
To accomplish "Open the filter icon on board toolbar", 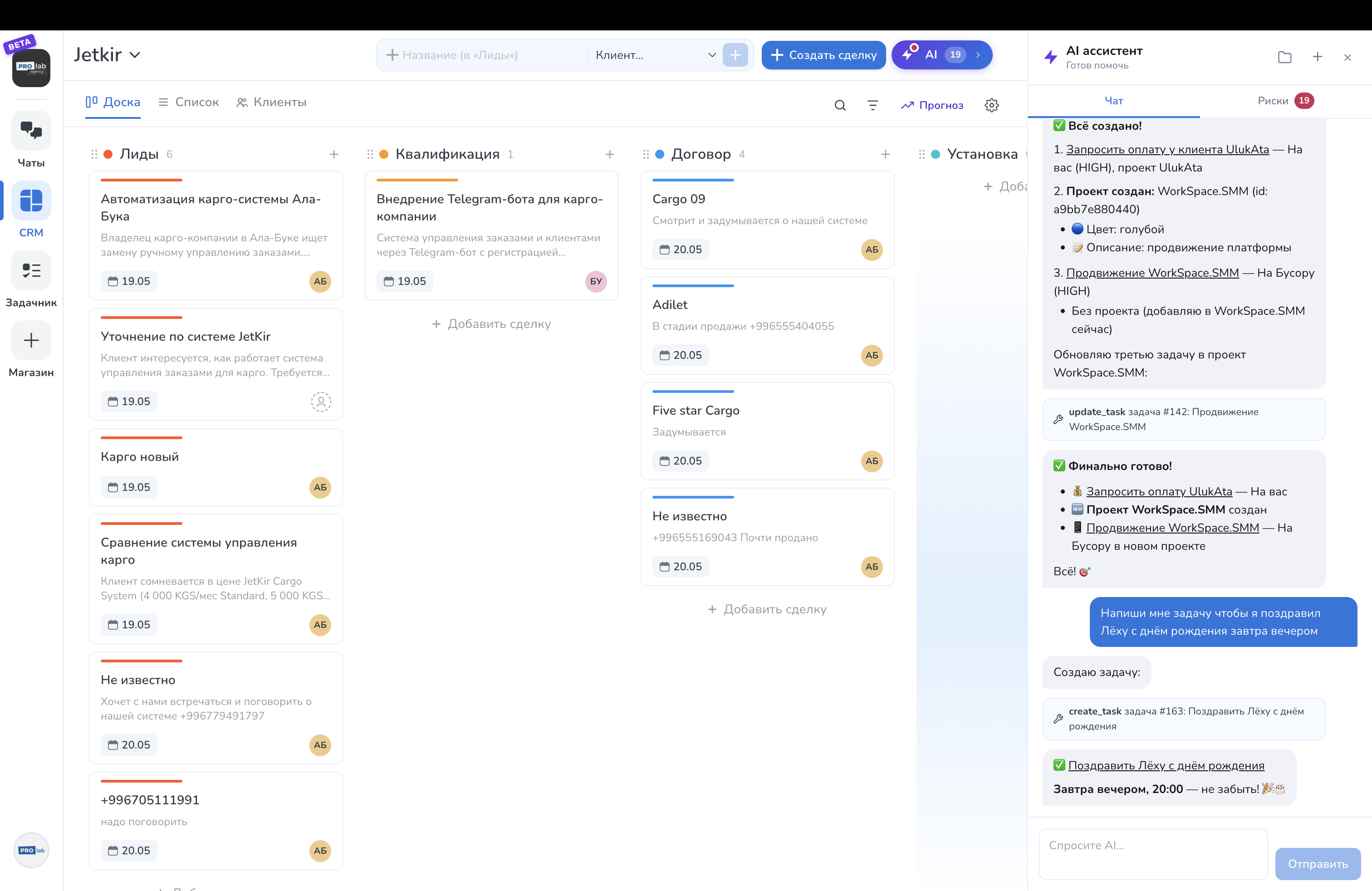I will coord(873,105).
